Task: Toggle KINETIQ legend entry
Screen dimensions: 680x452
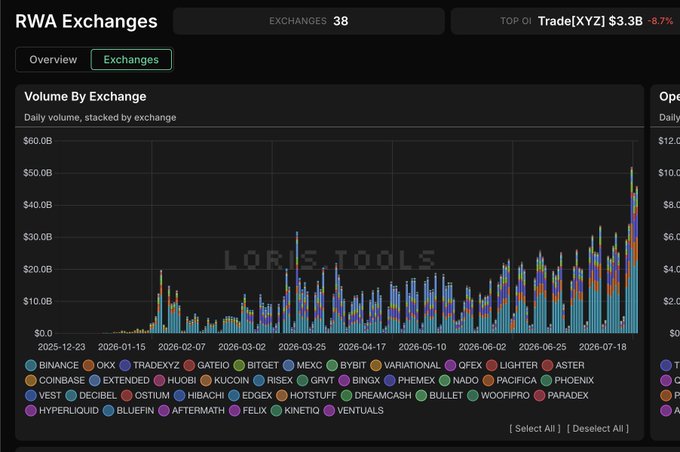Action: pos(295,411)
